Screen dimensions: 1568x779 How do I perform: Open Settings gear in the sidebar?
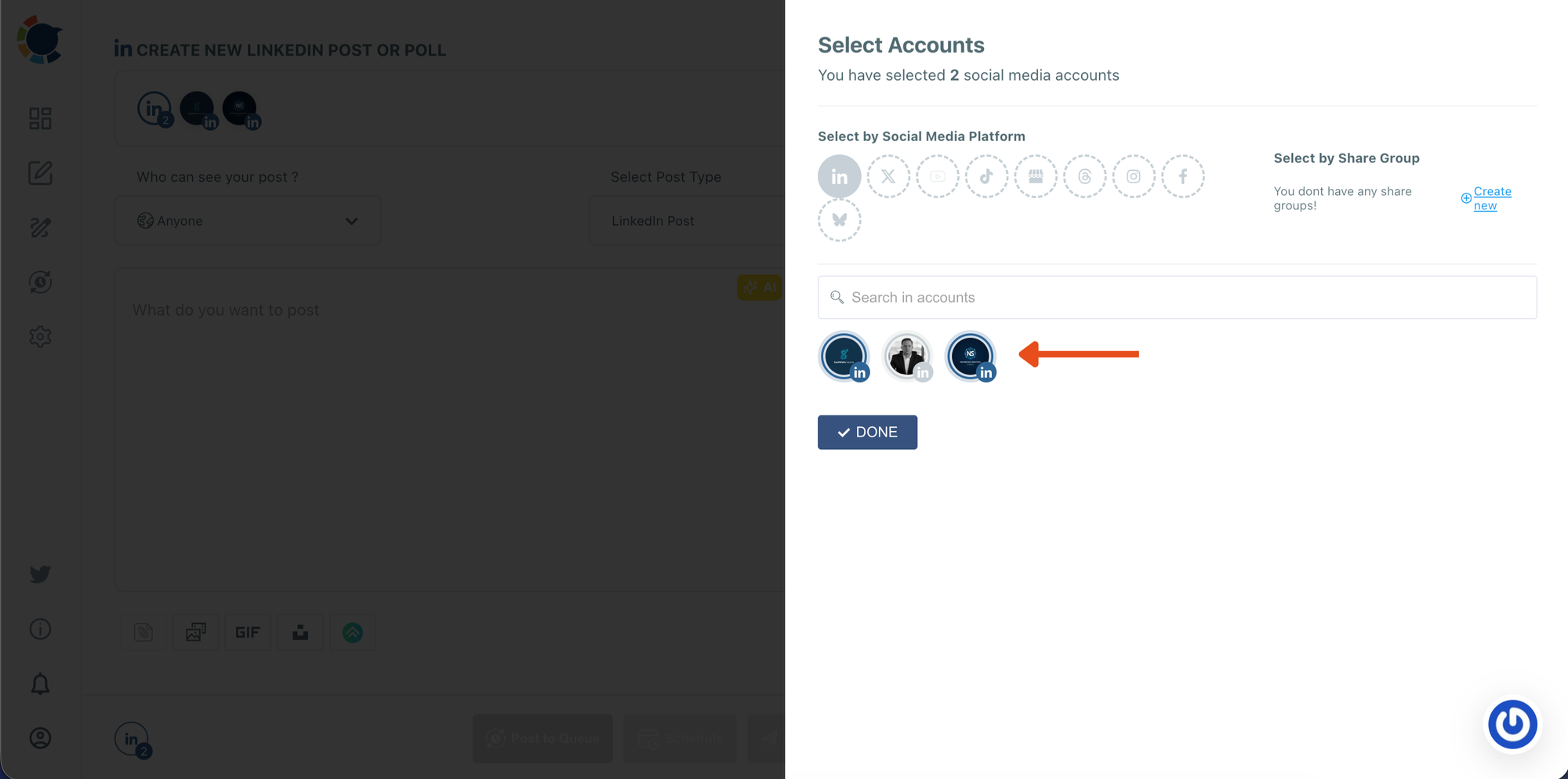click(40, 337)
